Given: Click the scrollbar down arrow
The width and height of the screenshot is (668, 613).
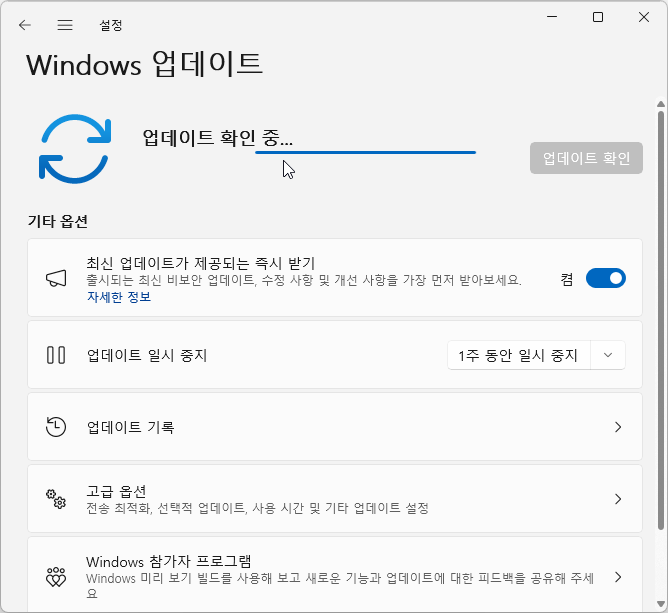Looking at the screenshot, I should pos(661,604).
